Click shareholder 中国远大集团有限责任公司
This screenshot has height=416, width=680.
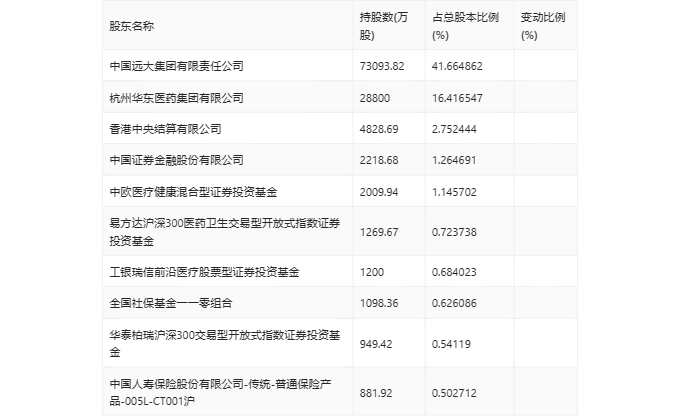tap(176, 66)
